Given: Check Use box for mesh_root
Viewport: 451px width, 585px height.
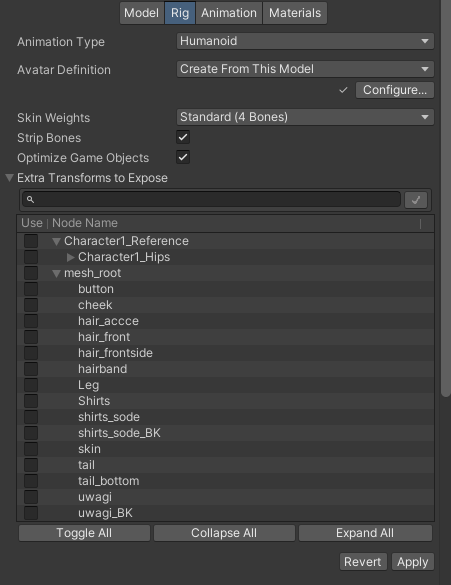Looking at the screenshot, I should (31, 273).
